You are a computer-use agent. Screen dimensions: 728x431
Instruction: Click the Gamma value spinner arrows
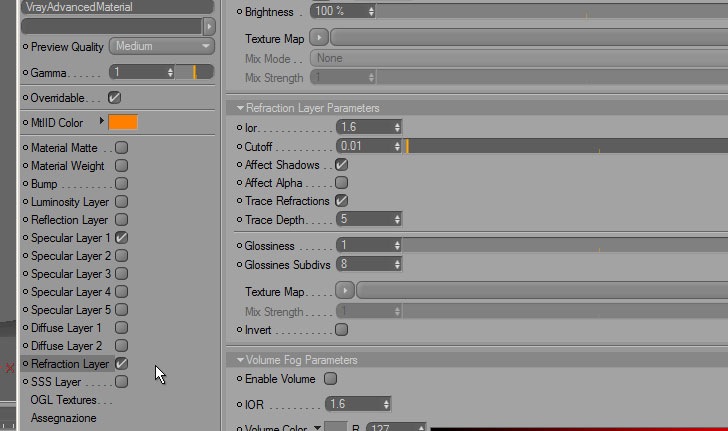tap(170, 72)
